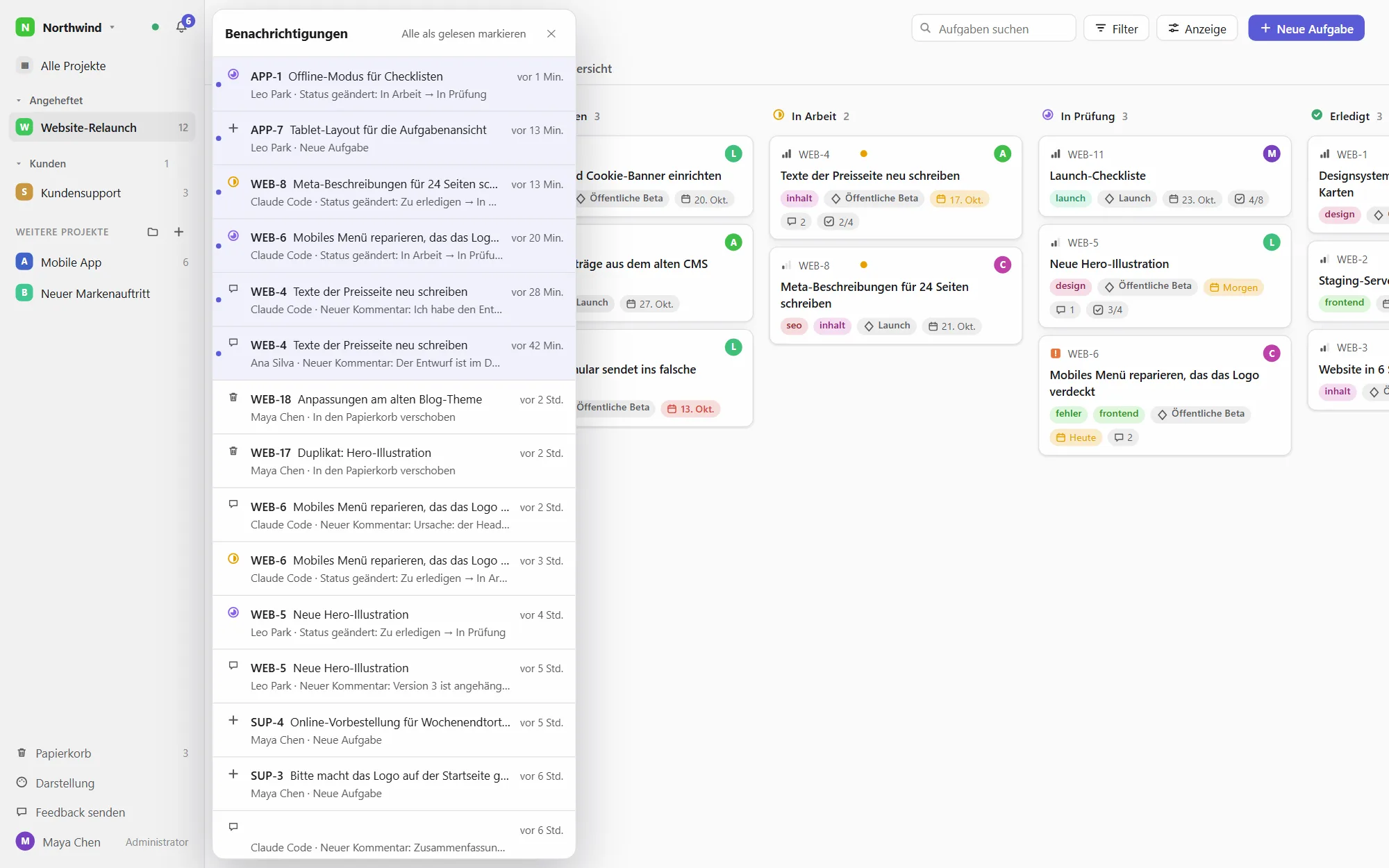Close the Benachrichtigungen panel
The height and width of the screenshot is (868, 1389).
click(x=551, y=34)
